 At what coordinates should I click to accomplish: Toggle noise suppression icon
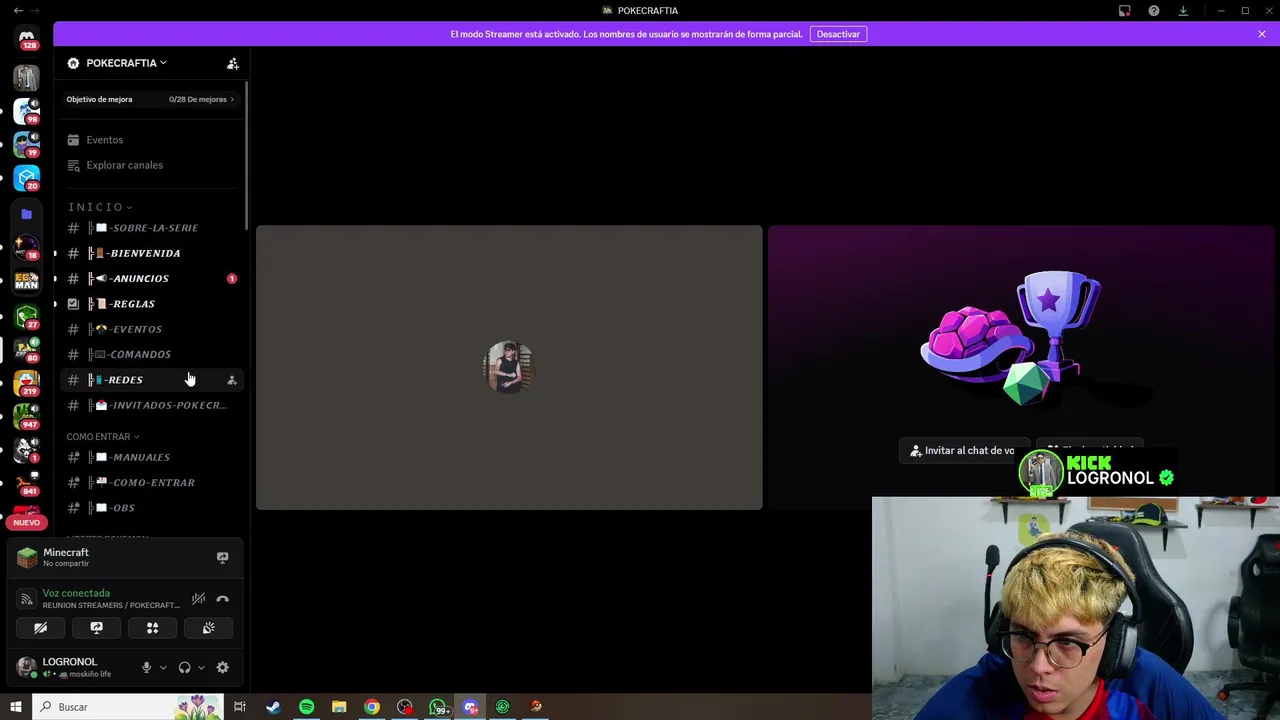coord(199,598)
